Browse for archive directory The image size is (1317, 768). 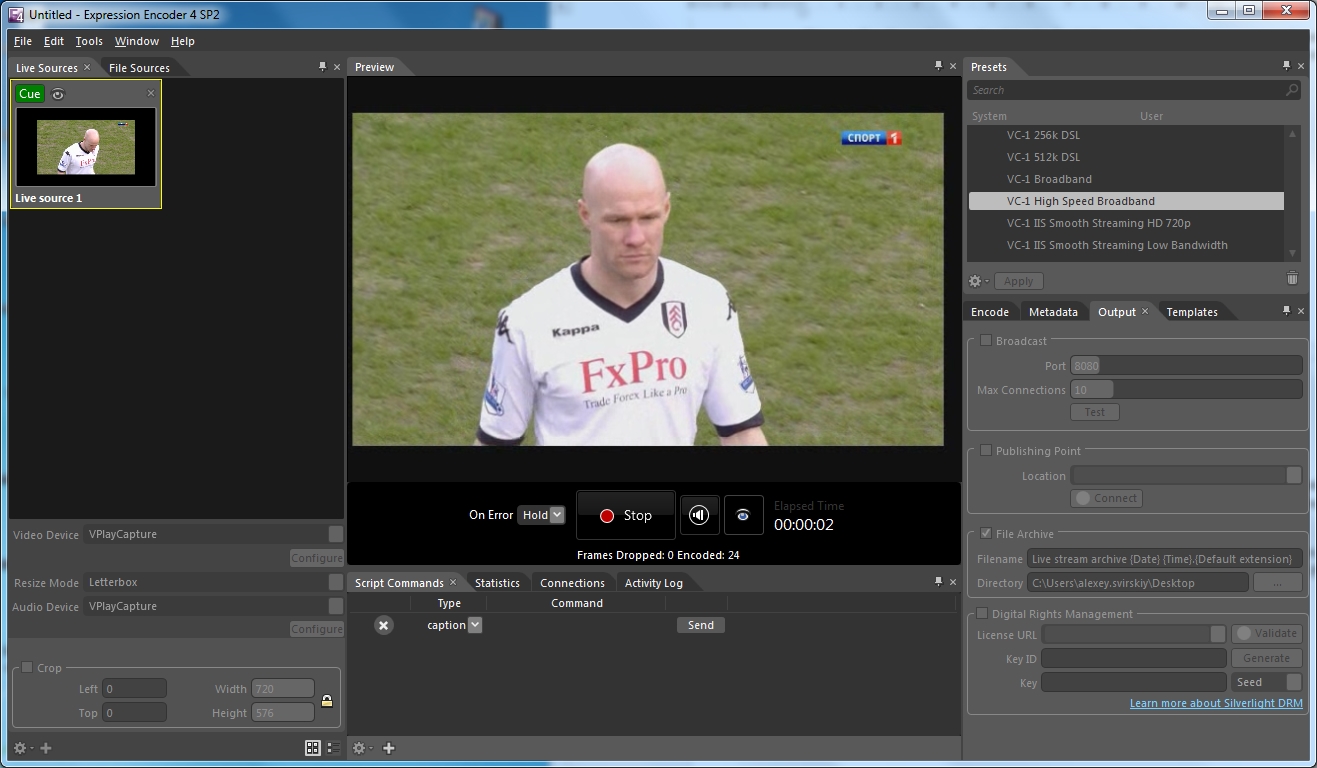tap(1277, 582)
